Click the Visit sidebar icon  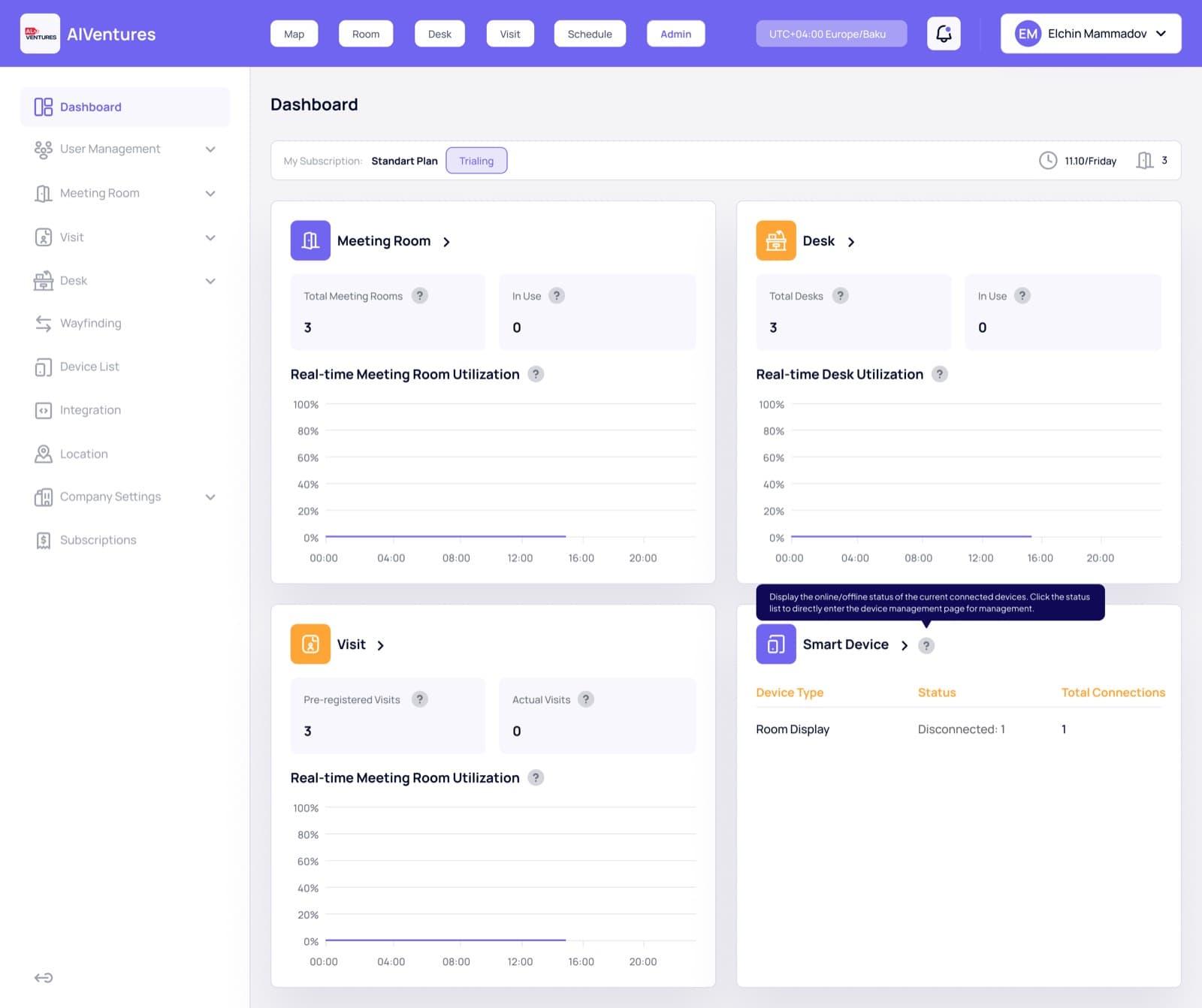click(44, 237)
